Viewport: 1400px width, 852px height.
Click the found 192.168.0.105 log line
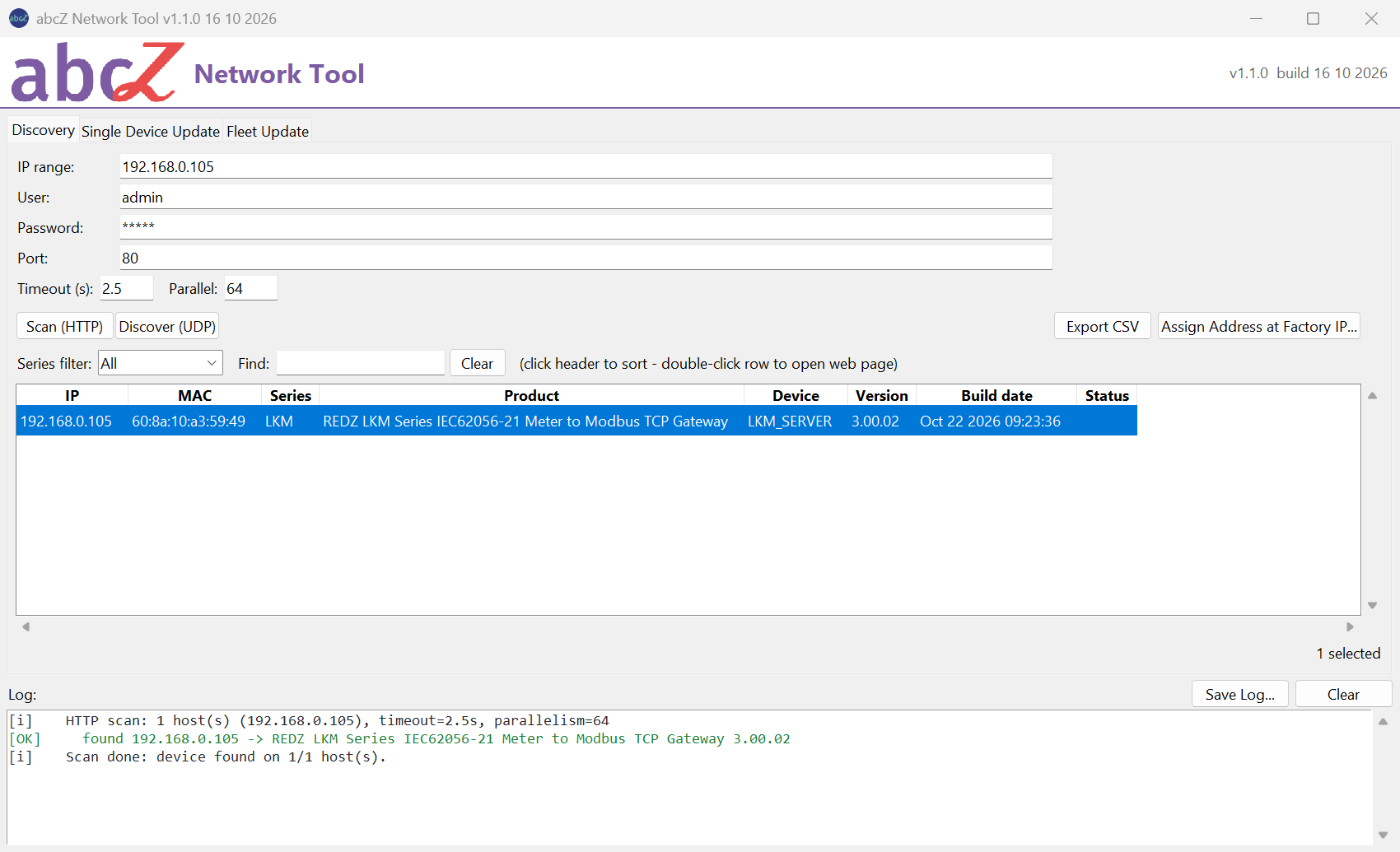(400, 738)
